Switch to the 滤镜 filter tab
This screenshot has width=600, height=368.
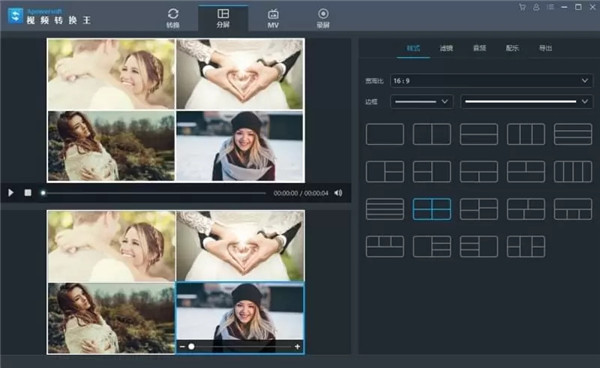(x=446, y=48)
